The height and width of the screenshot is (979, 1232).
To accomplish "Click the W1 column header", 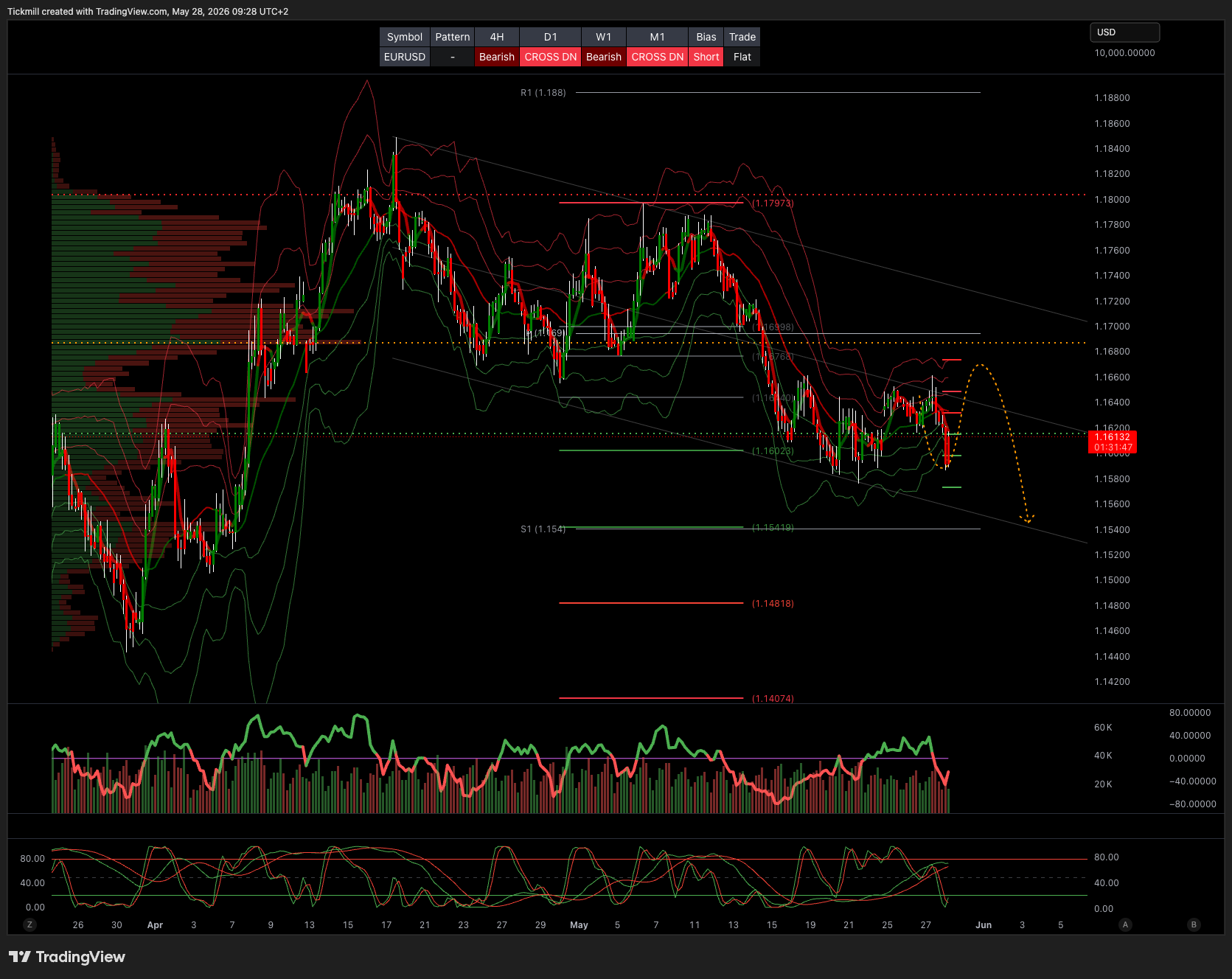I will click(x=604, y=37).
